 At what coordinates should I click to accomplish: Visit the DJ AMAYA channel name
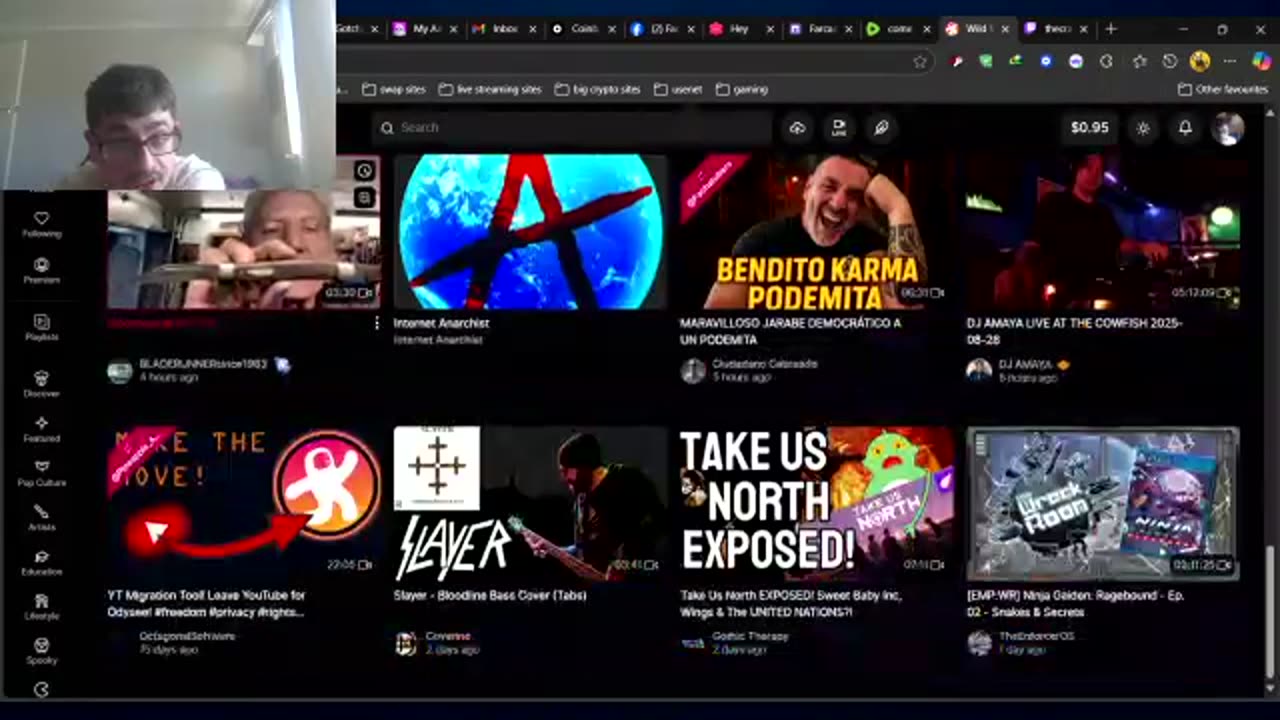(1025, 365)
